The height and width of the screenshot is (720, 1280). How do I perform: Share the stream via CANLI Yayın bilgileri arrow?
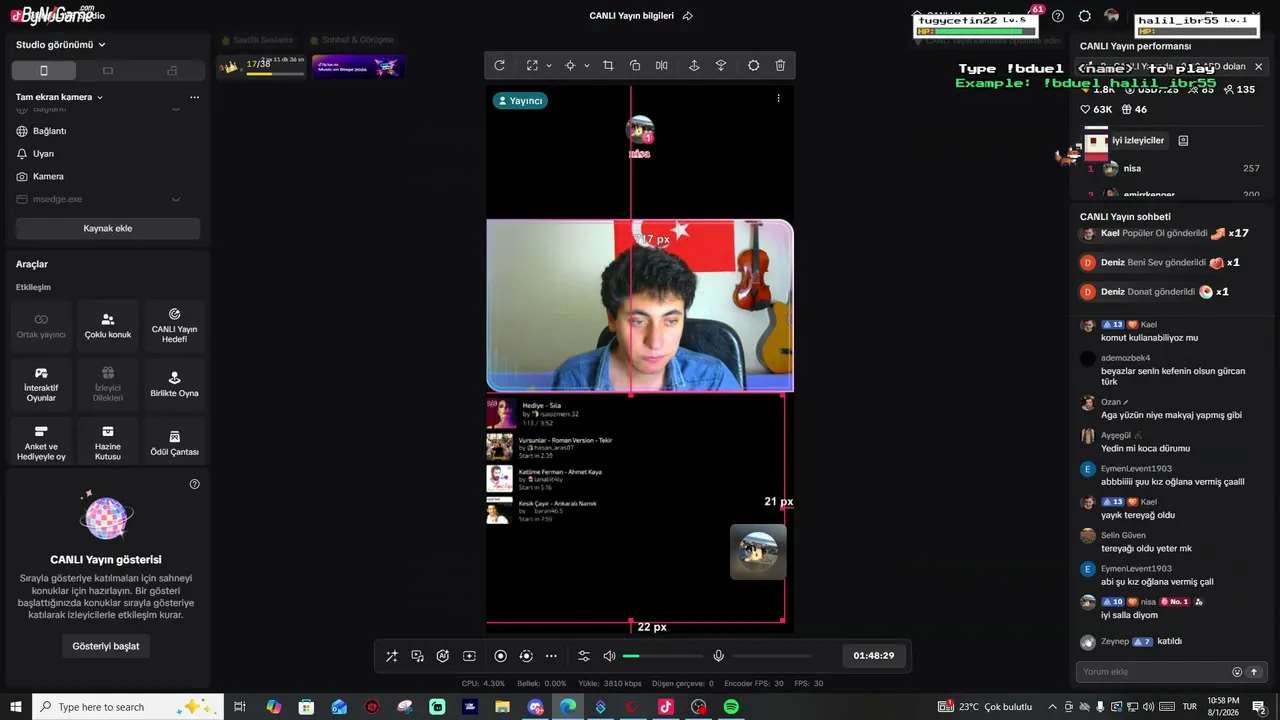(x=688, y=16)
